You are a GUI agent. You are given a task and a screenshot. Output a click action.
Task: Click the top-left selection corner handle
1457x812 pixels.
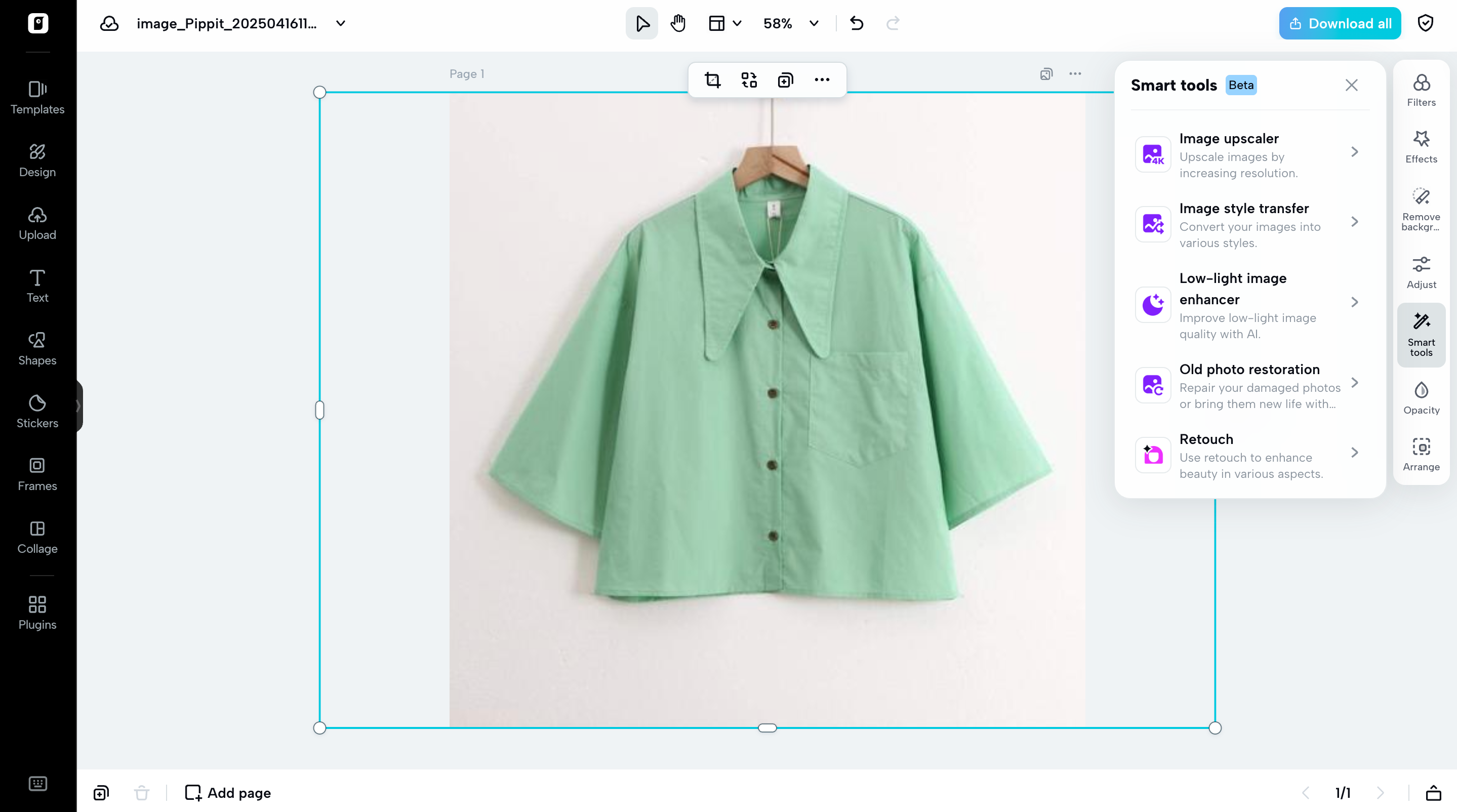pos(319,92)
